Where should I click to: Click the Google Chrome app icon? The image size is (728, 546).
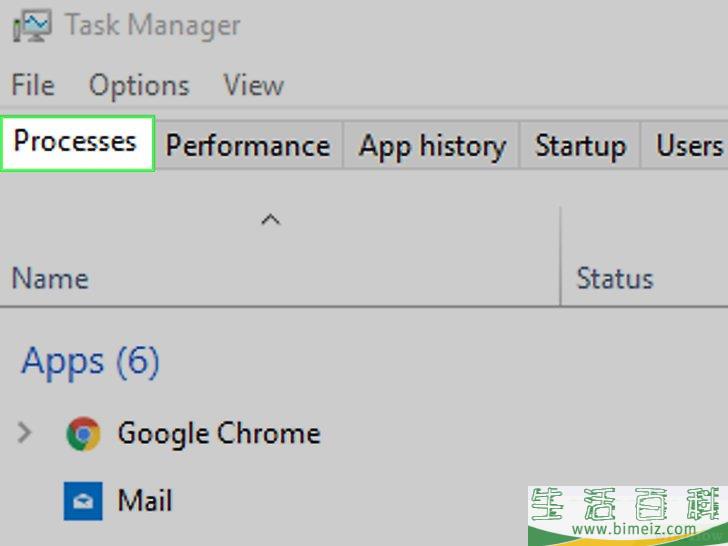point(84,434)
